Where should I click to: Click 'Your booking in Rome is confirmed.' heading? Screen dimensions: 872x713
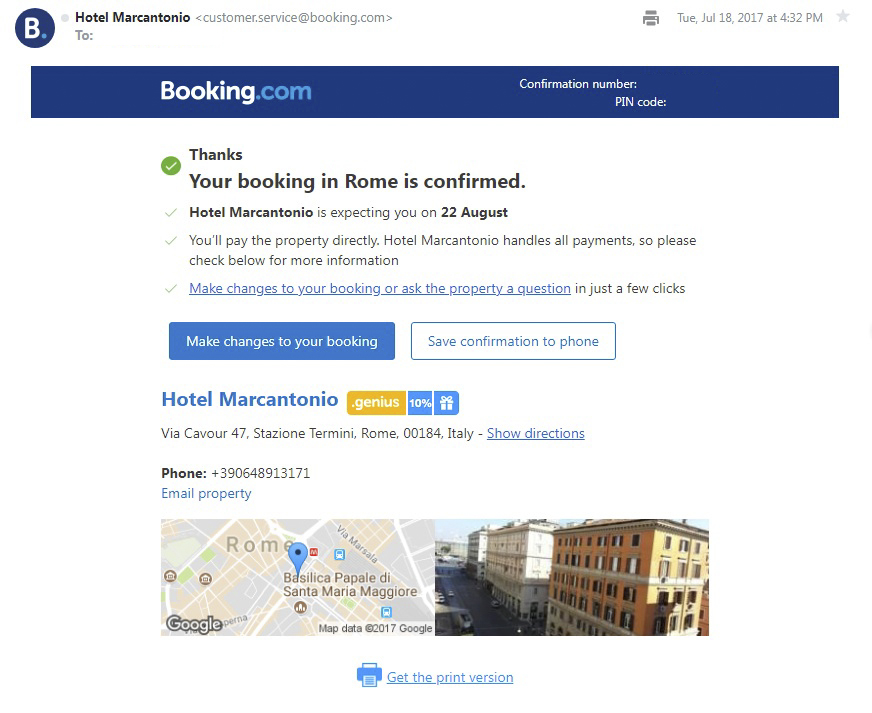coord(357,181)
